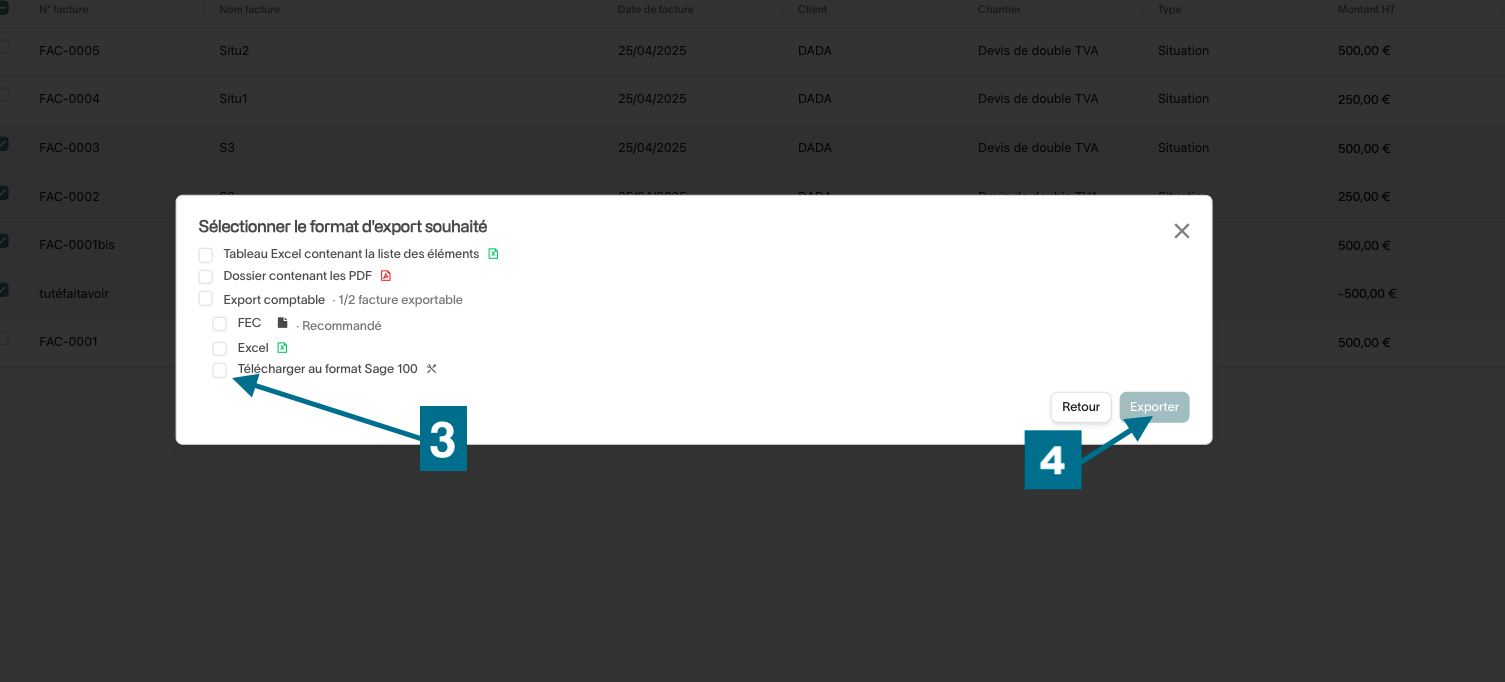The height and width of the screenshot is (682, 1505).
Task: Click the Date de facture column header
Action: 655,9
